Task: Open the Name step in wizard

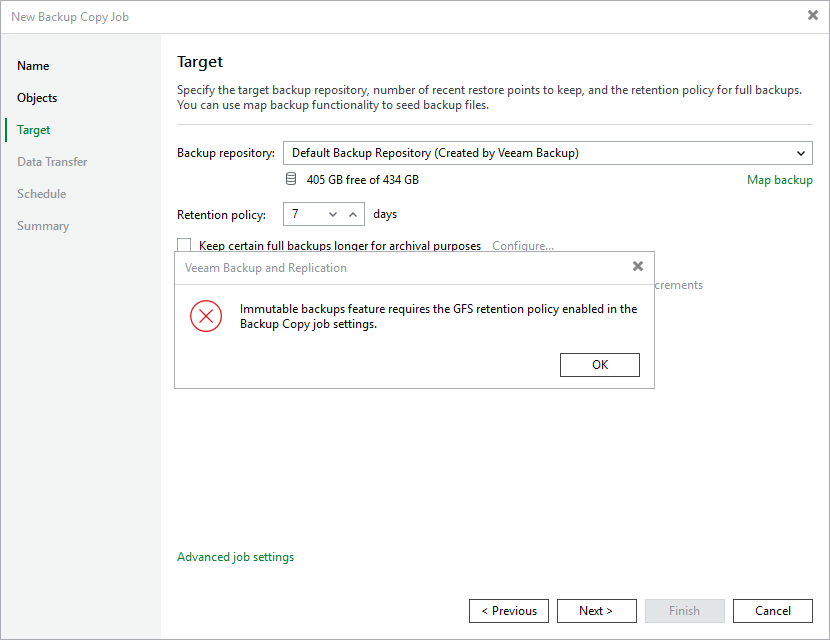Action: pyautogui.click(x=33, y=66)
